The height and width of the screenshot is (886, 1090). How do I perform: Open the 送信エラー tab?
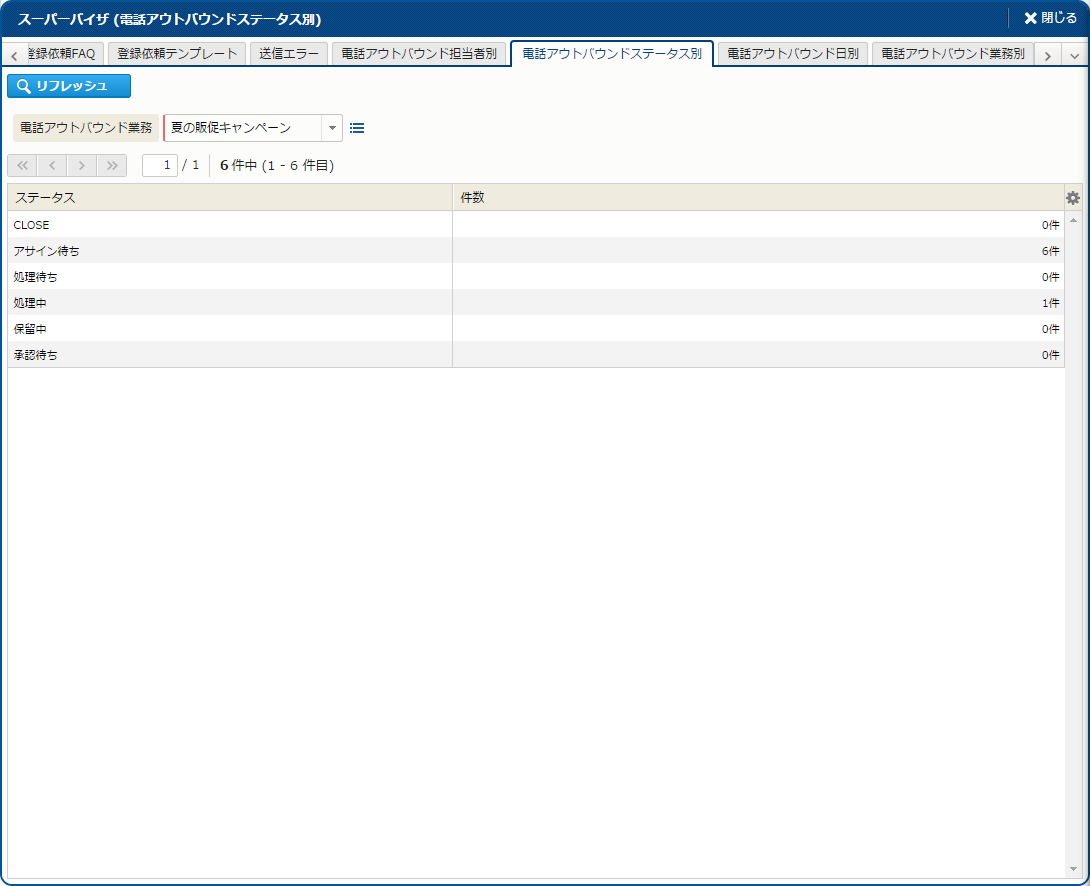(x=288, y=54)
